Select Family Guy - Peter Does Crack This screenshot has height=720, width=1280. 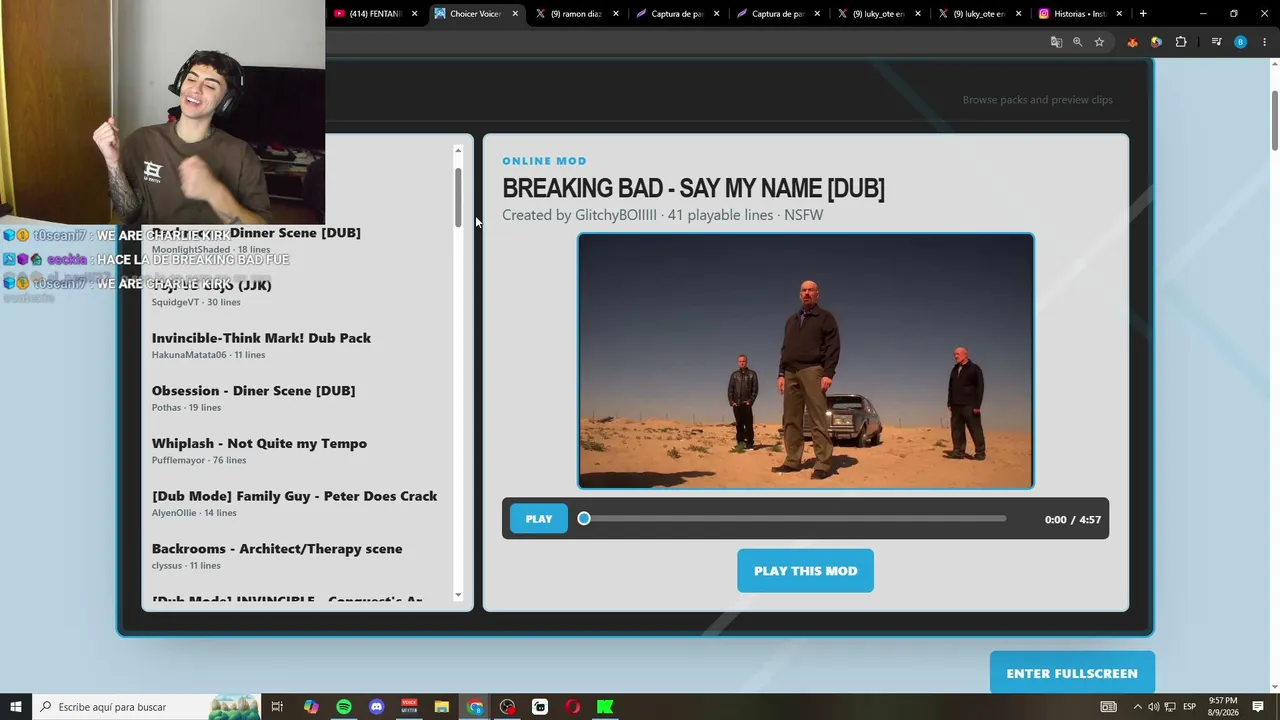pos(295,503)
